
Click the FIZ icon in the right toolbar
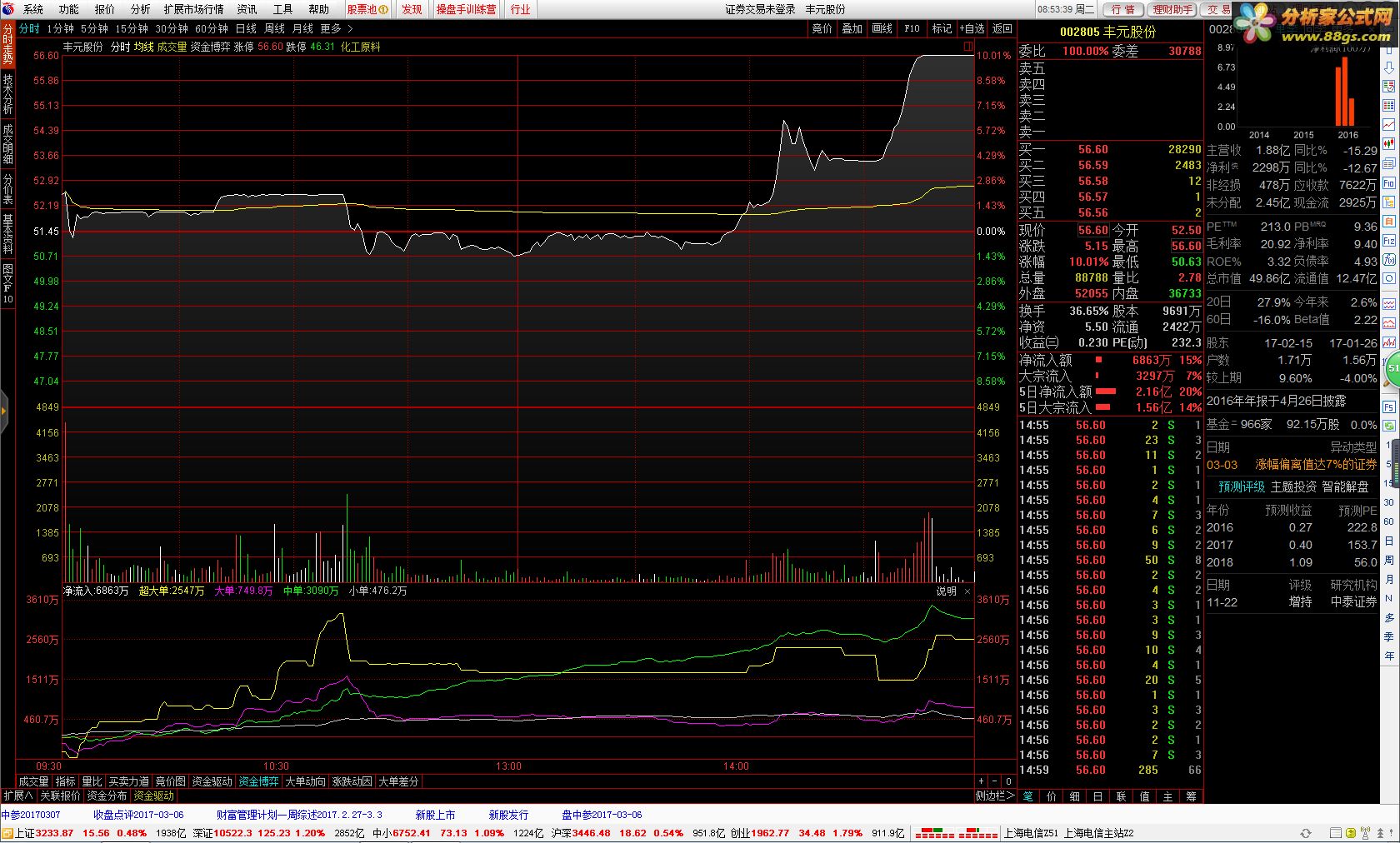pos(1389,241)
